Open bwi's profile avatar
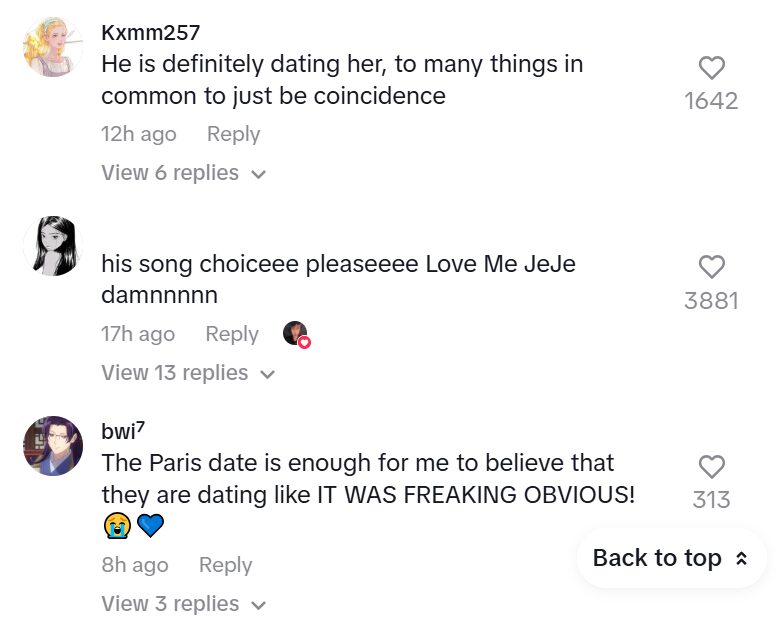 pos(52,446)
